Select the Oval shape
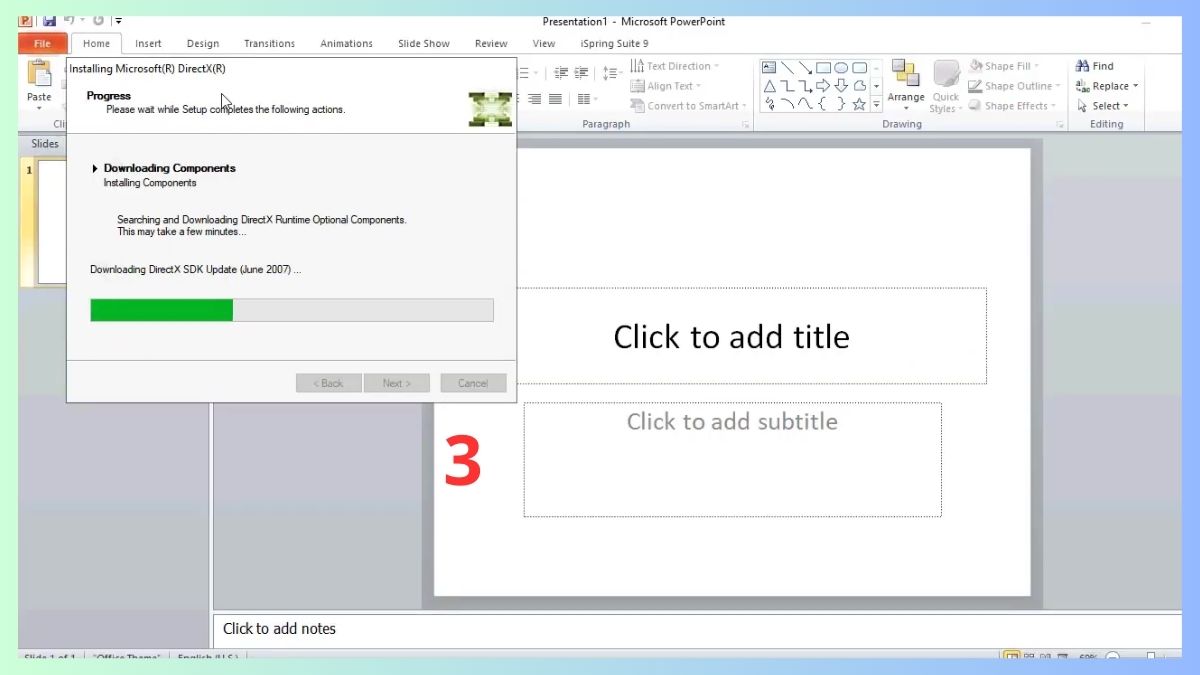The width and height of the screenshot is (1200, 675). [841, 68]
